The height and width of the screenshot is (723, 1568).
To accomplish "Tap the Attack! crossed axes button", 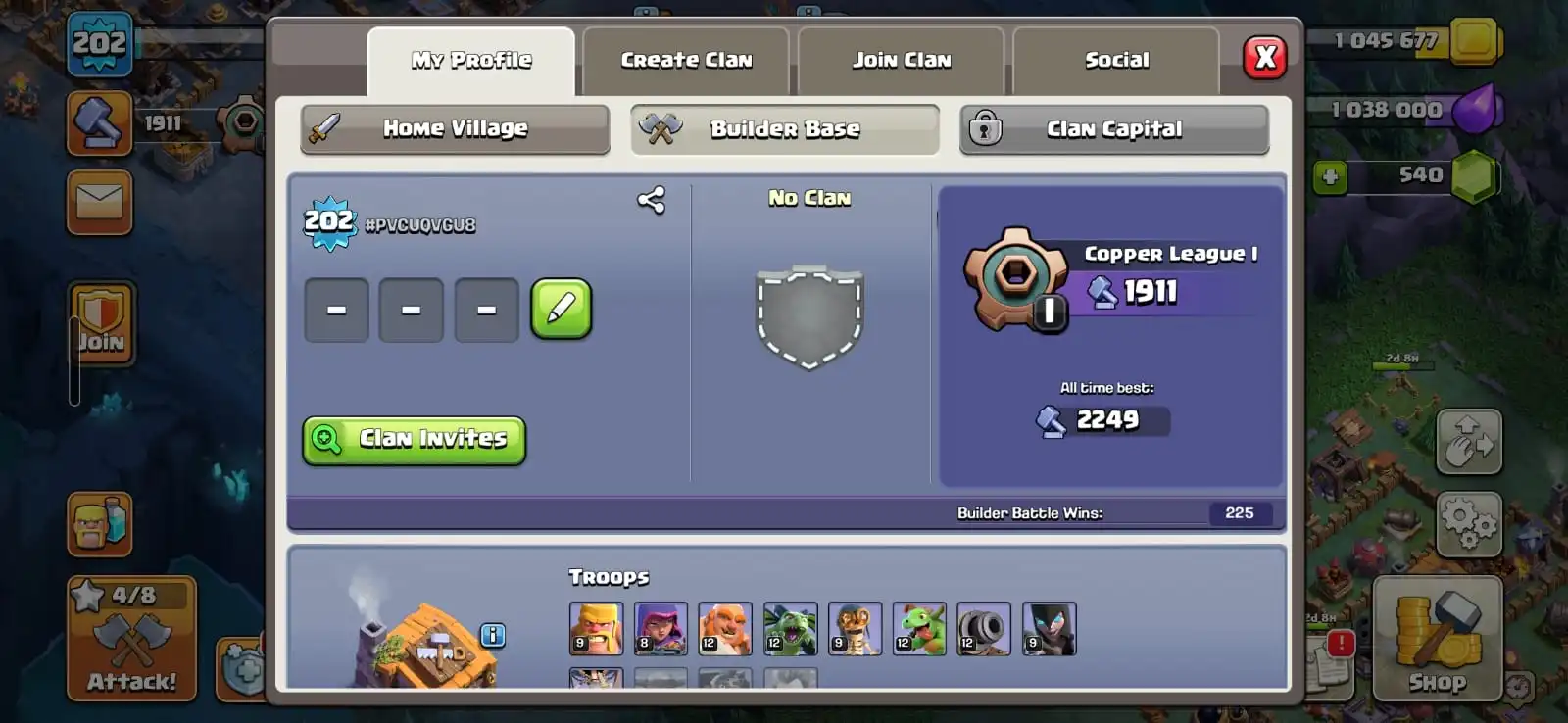I will click(x=131, y=638).
